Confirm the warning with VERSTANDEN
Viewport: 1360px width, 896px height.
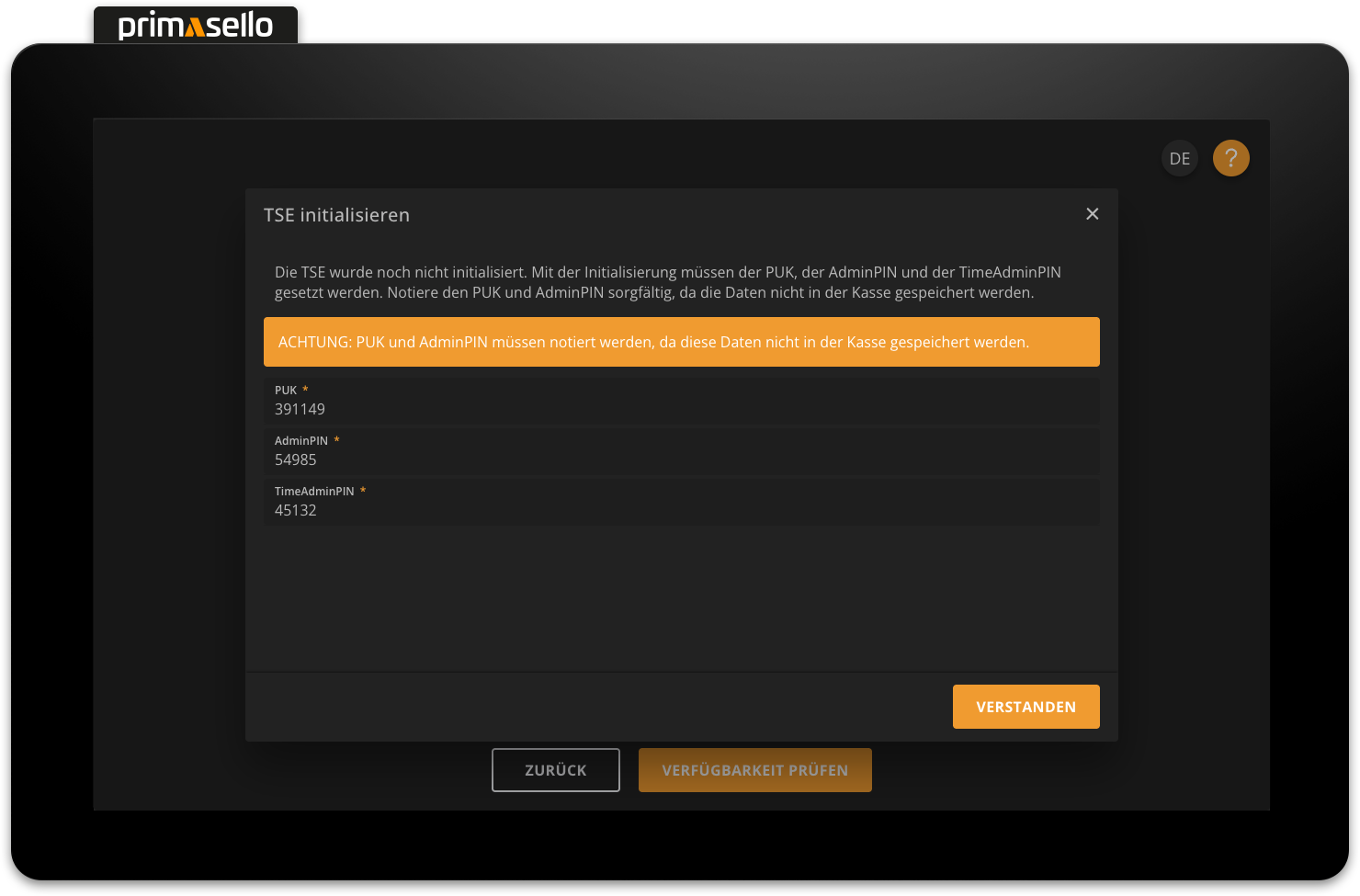(x=1026, y=707)
